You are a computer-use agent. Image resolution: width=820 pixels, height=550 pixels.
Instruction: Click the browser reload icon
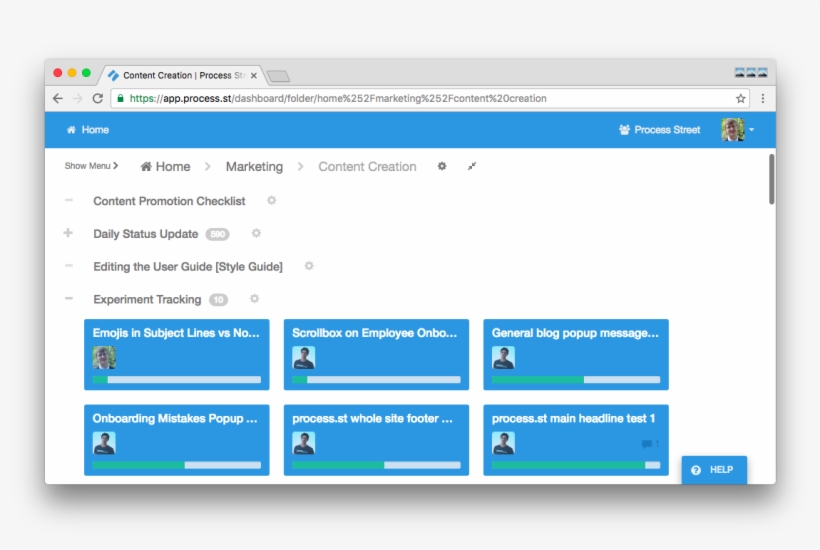(x=97, y=99)
